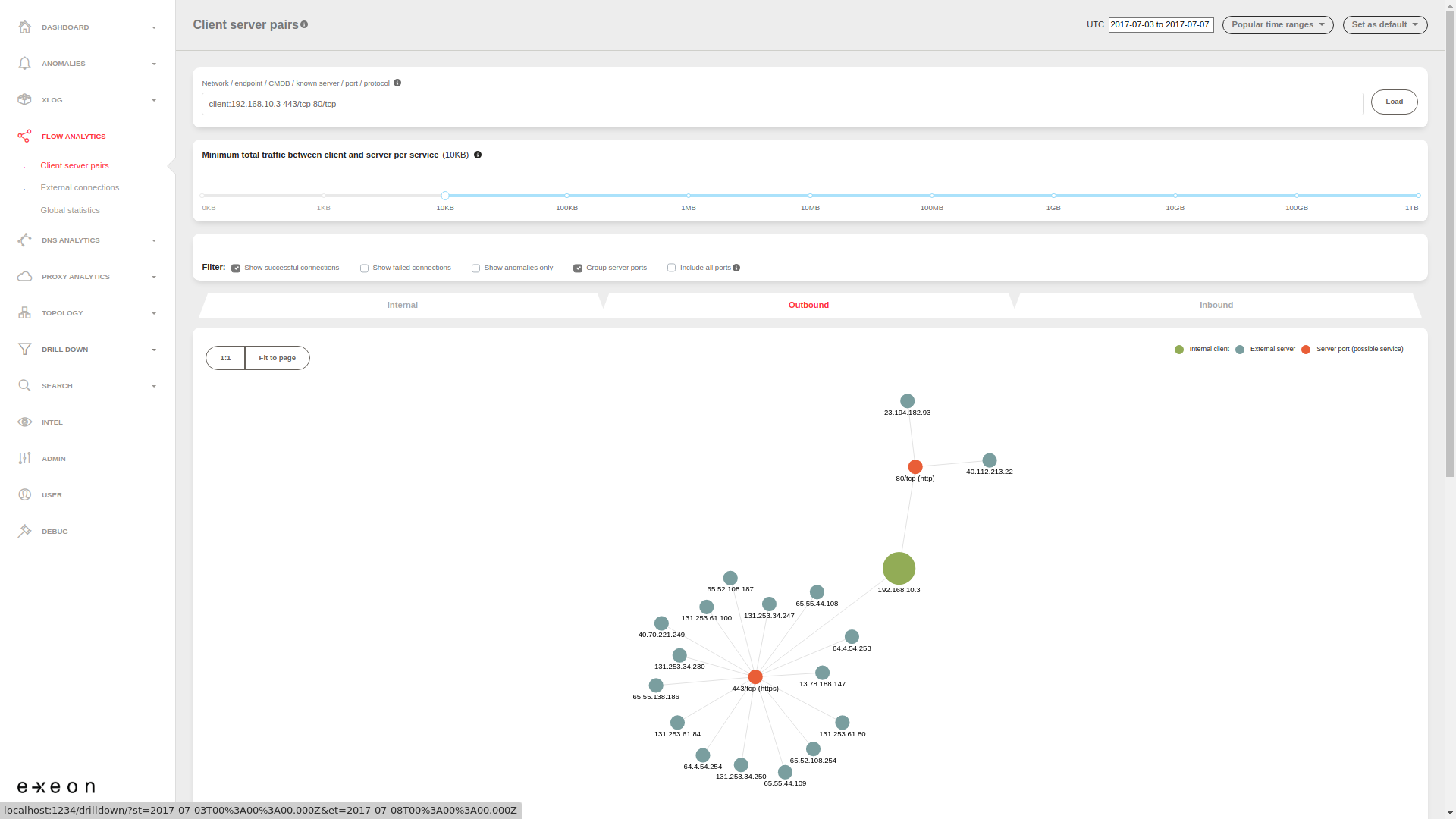
Task: Expand the Dashboard sidebar menu arrow
Action: (154, 28)
